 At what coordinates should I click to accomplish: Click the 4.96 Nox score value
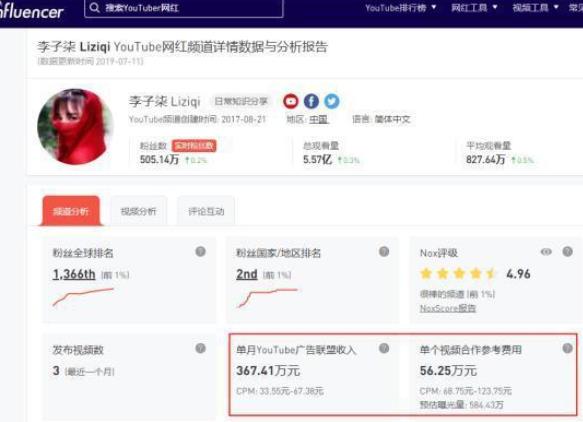[x=518, y=274]
